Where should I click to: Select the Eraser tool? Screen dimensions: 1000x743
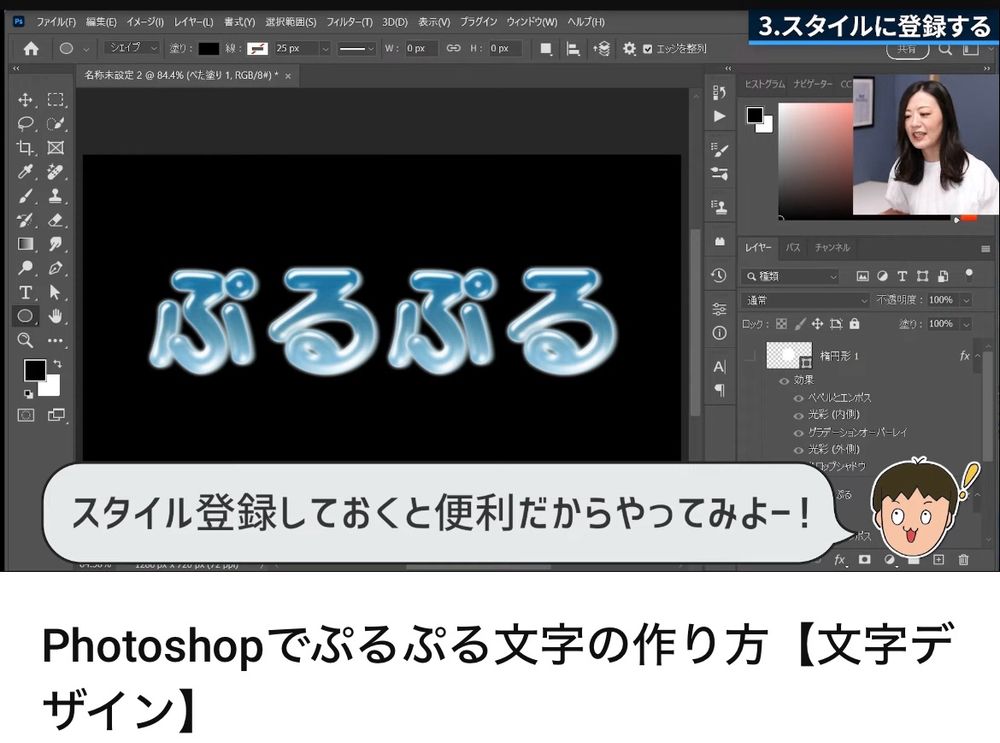pyautogui.click(x=55, y=220)
